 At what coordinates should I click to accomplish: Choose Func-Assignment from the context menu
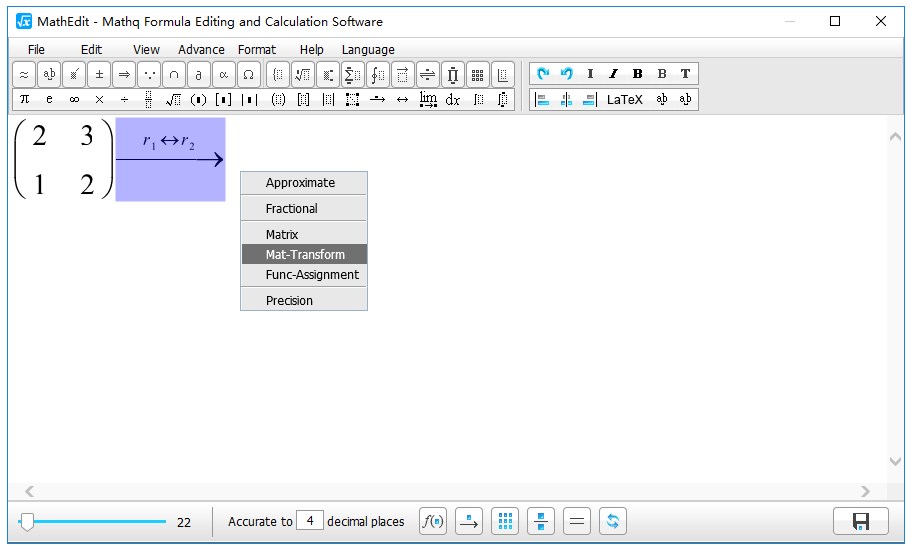tap(304, 275)
